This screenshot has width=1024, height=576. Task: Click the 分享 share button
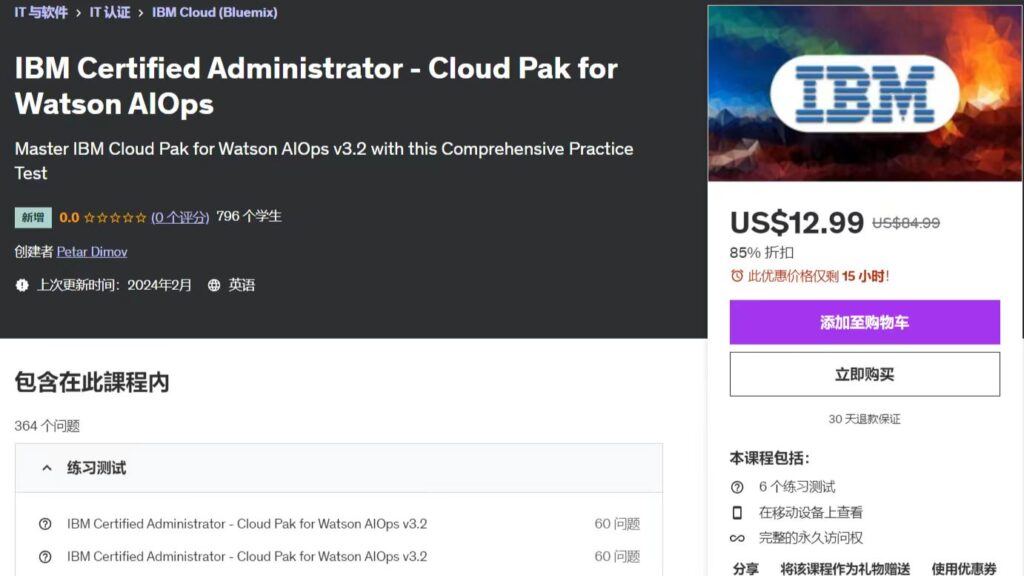745,568
